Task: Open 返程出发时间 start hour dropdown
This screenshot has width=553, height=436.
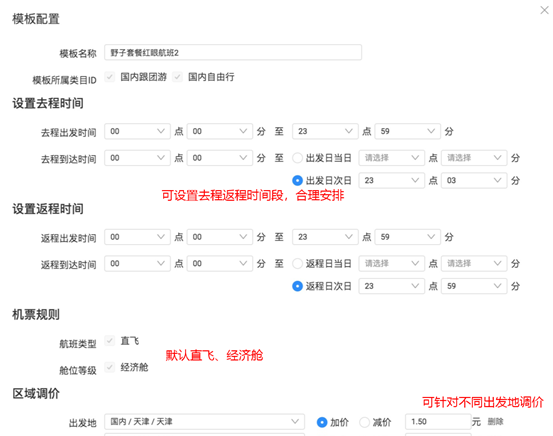Action: 137,237
